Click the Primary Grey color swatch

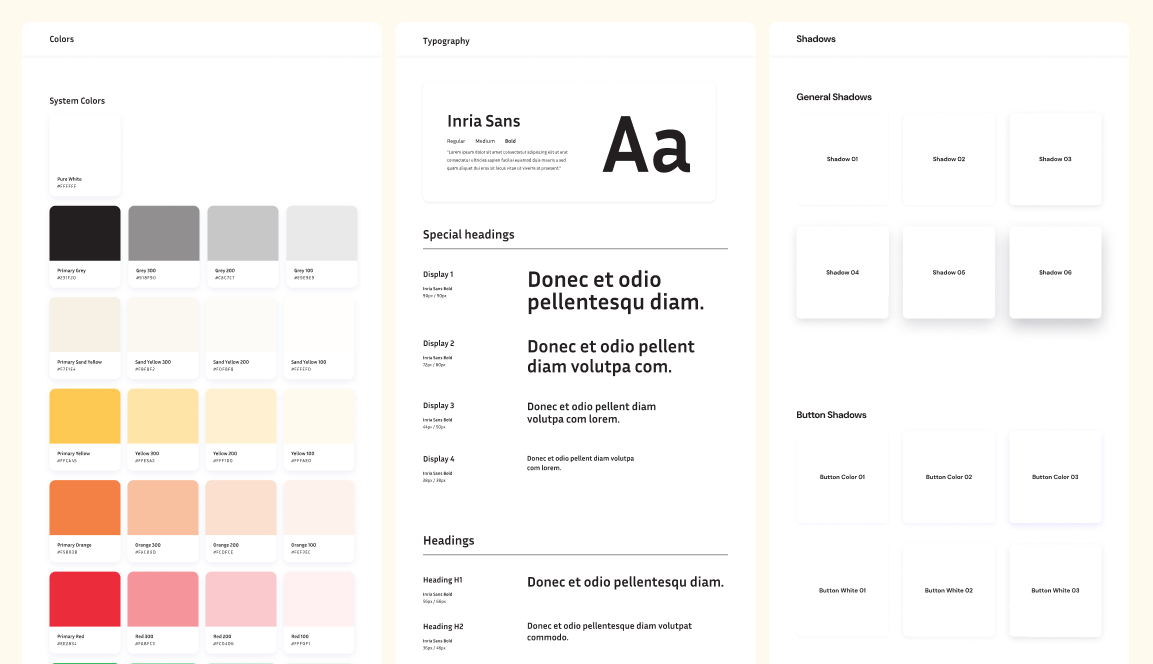pyautogui.click(x=85, y=234)
